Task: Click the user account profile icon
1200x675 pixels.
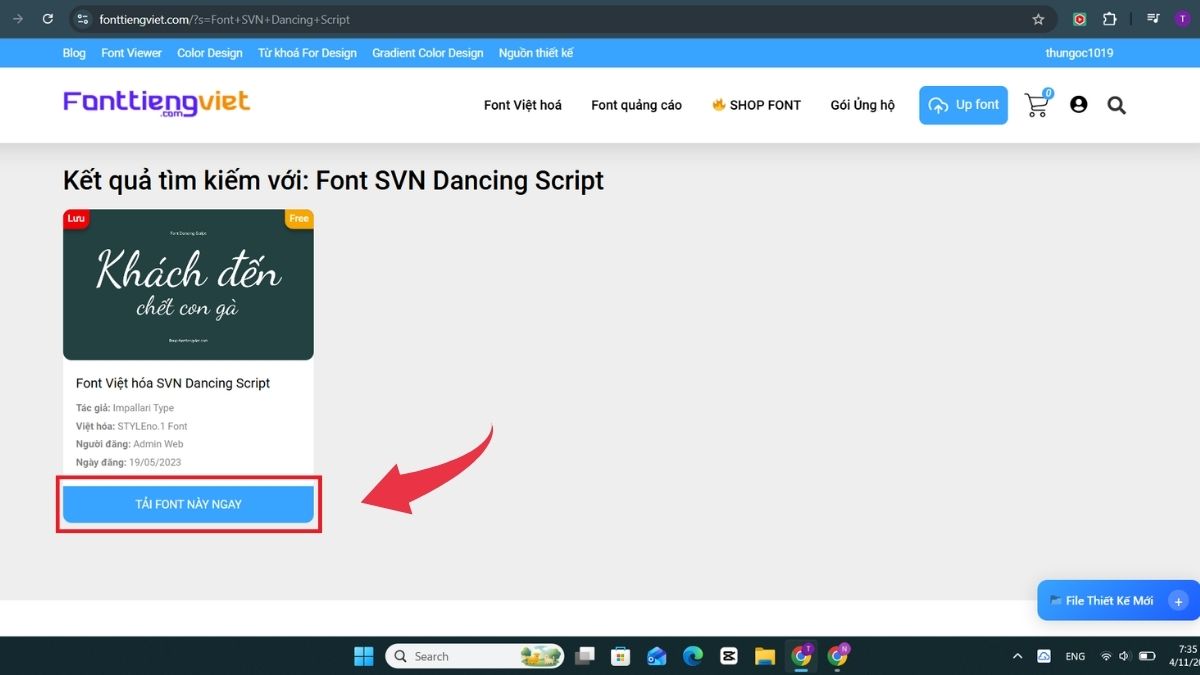Action: (1078, 105)
